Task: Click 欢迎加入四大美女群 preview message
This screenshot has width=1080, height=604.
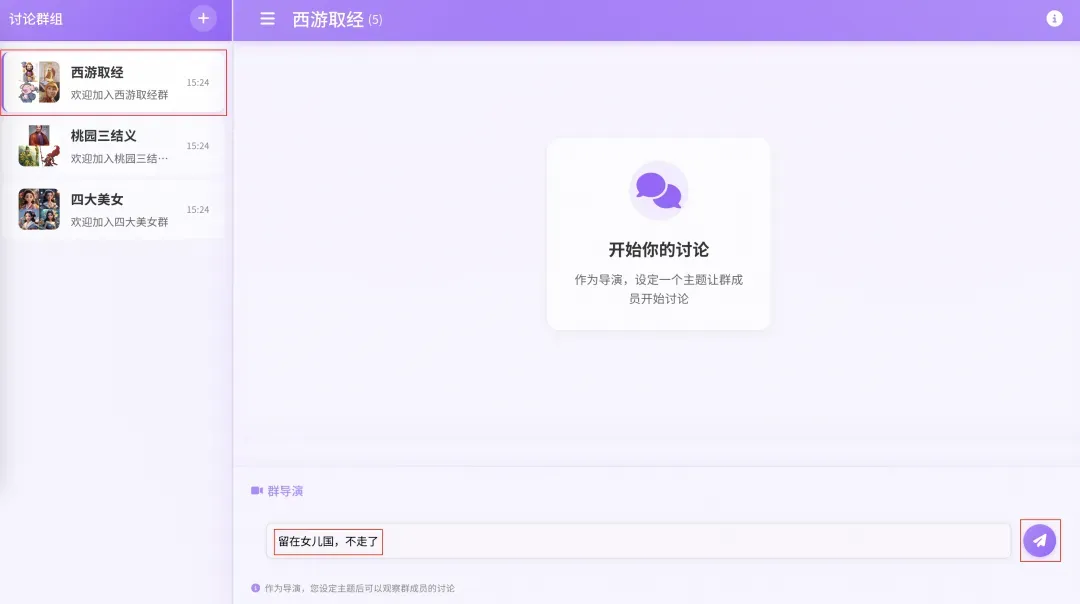Action: point(119,222)
